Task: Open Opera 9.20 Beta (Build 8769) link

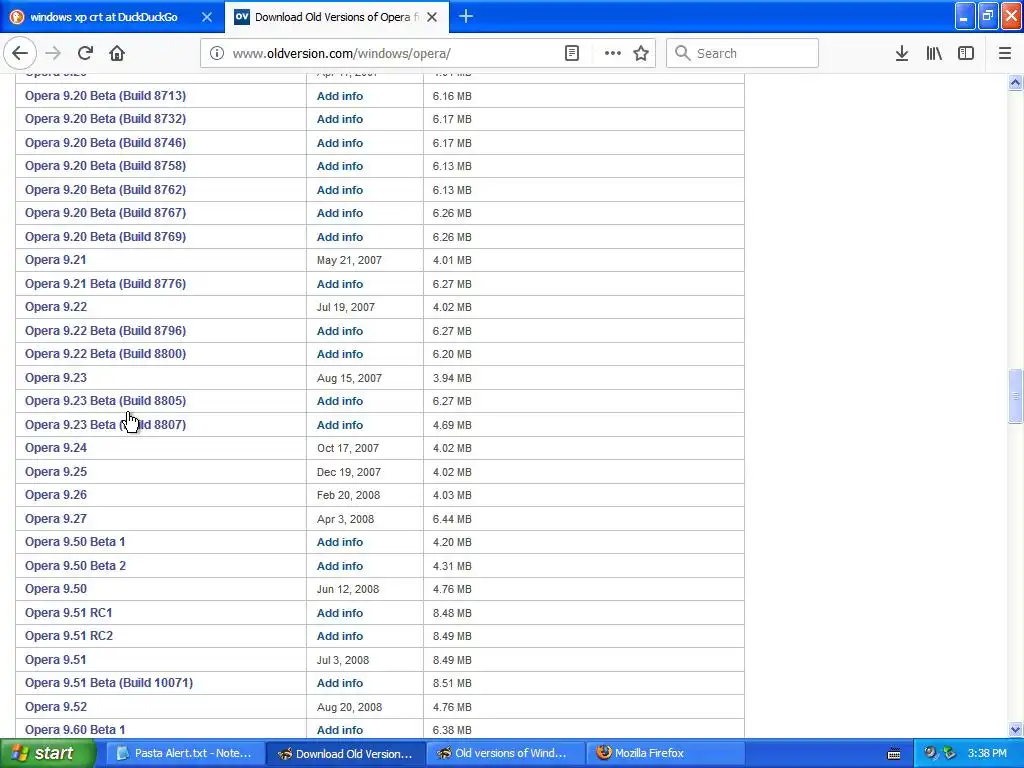Action: [x=105, y=236]
